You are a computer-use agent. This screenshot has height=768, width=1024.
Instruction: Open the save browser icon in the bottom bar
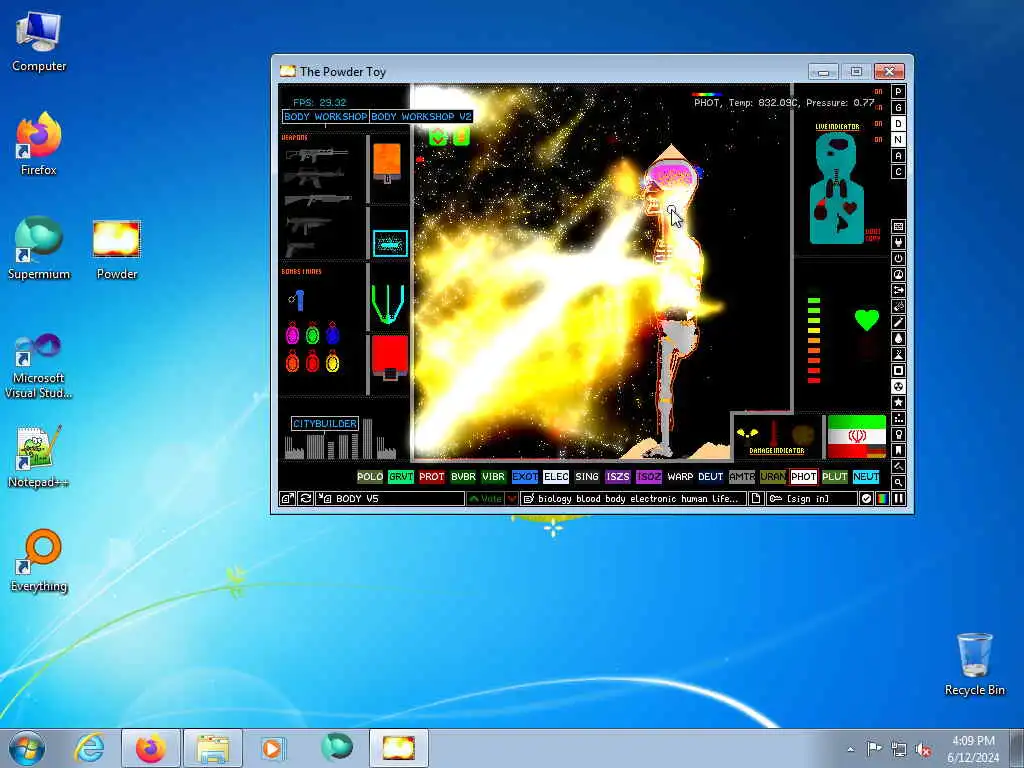click(x=287, y=498)
